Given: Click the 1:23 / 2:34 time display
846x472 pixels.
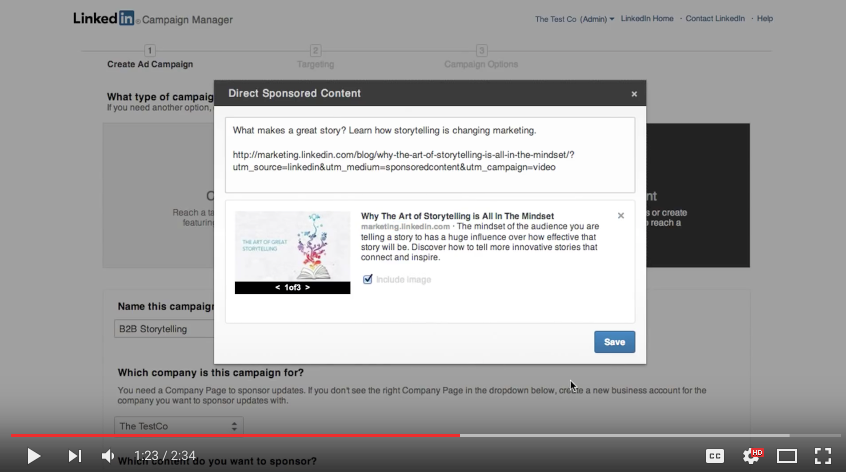Looking at the screenshot, I should click(165, 456).
